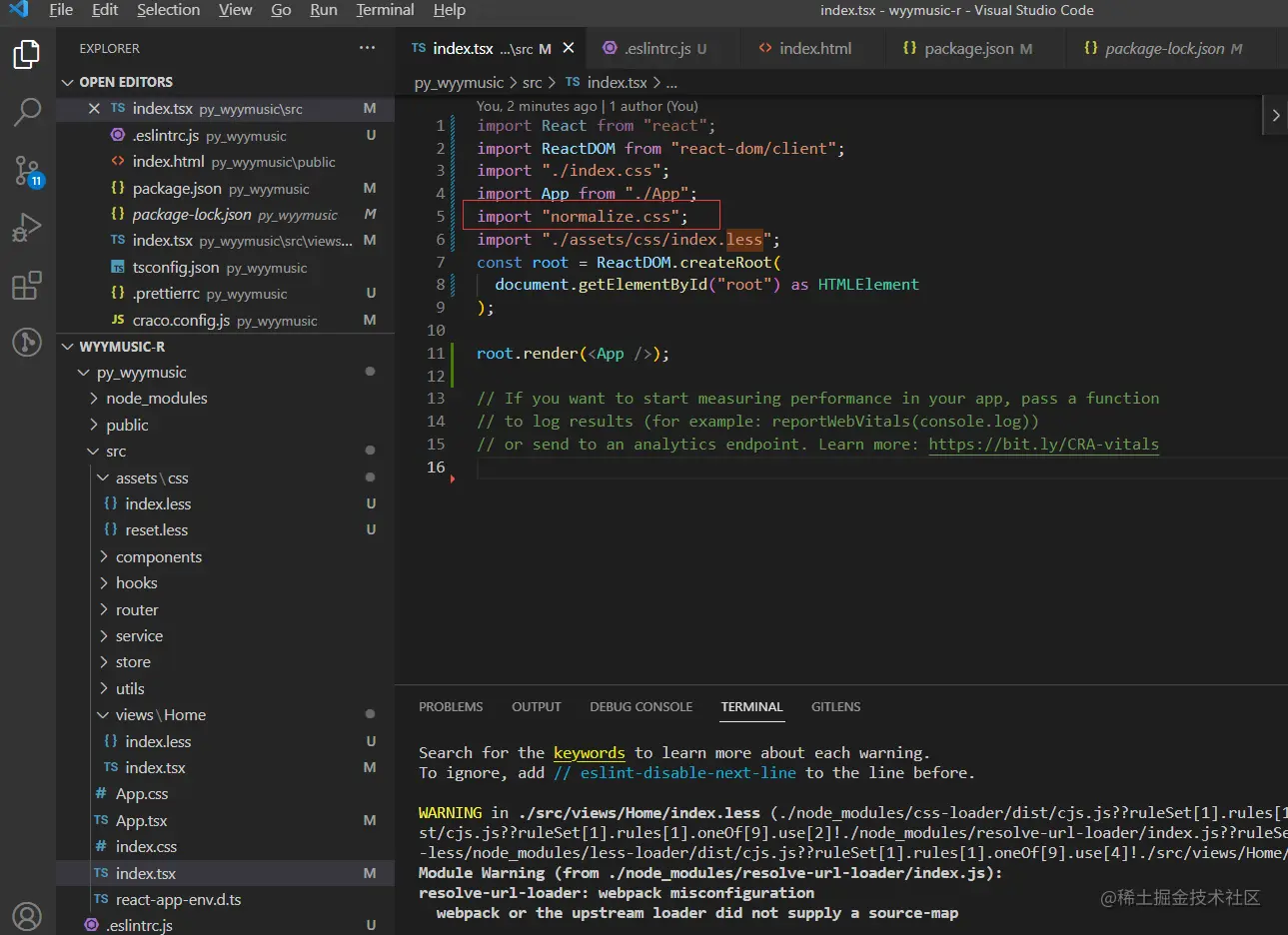Screen dimensions: 1288x935
Task: Click the src breadcrumb in editor path
Action: pos(532,83)
